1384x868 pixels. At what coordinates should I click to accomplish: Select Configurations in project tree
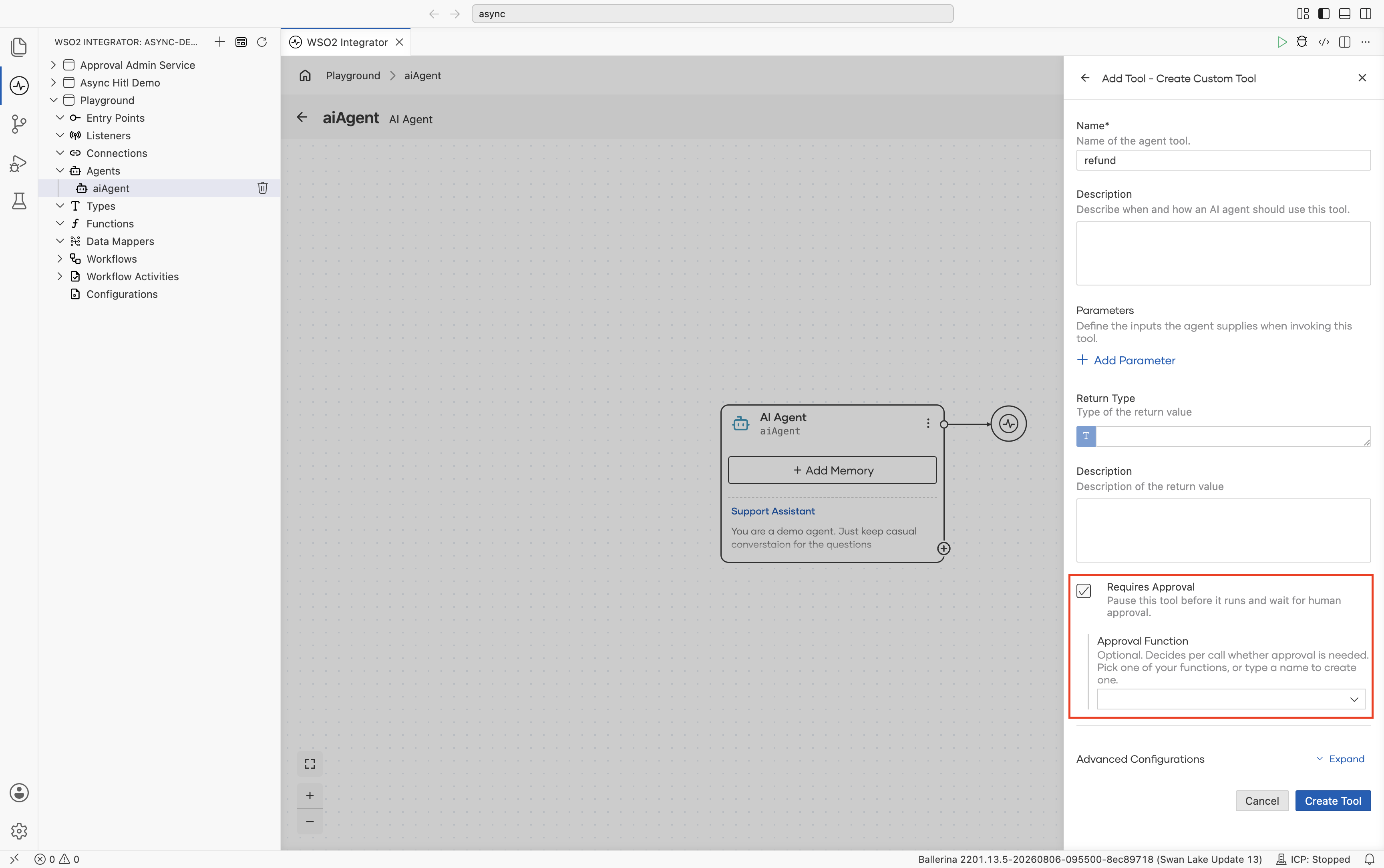[x=122, y=294]
